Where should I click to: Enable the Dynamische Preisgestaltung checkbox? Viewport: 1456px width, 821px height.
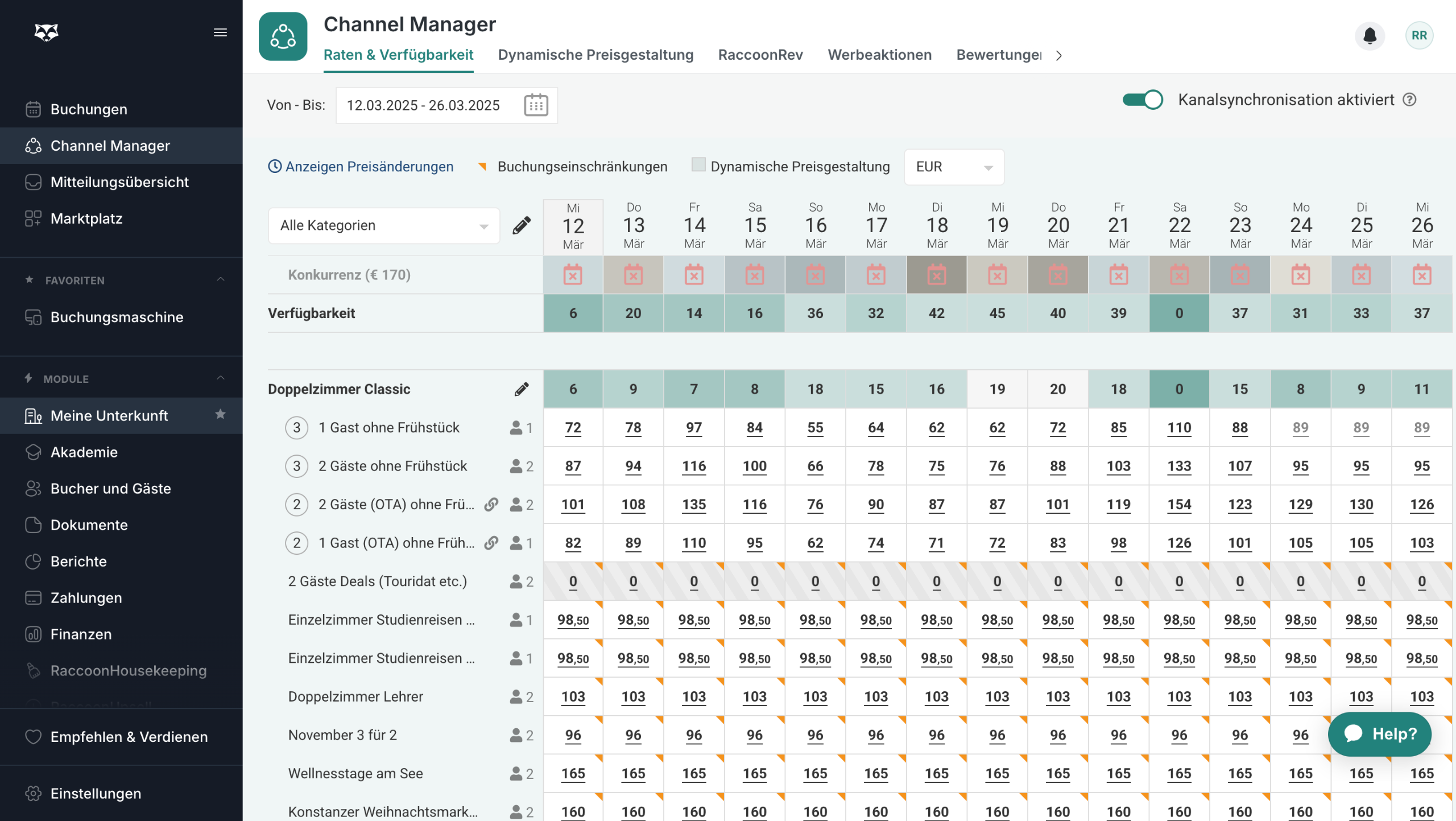[x=698, y=165]
